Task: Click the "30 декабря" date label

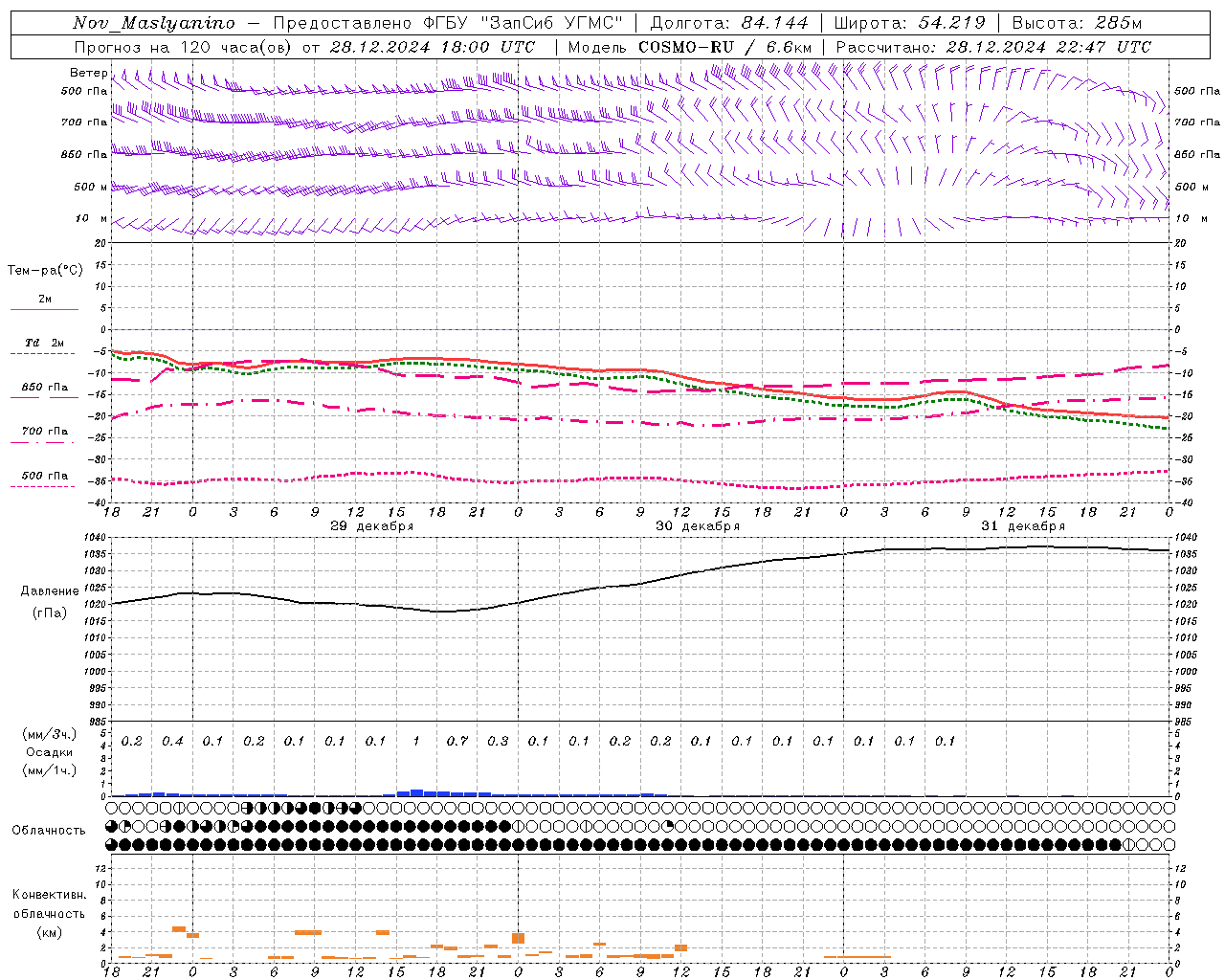Action: 697,526
